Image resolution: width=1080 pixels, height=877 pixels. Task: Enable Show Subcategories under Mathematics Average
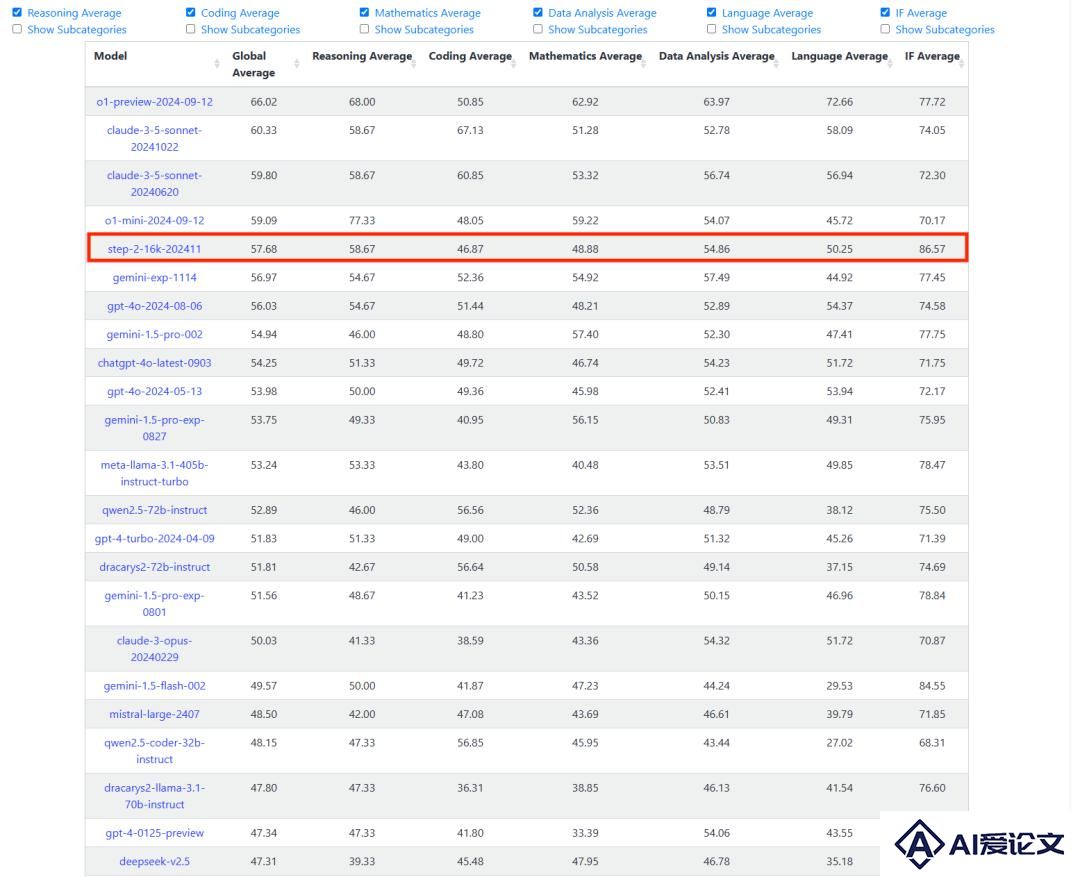click(364, 29)
